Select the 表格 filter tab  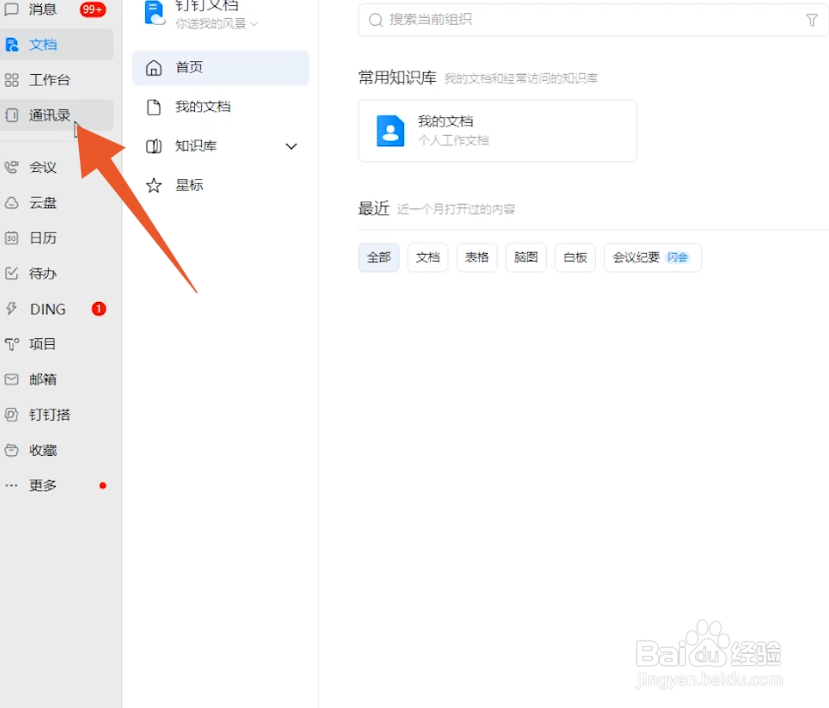[x=477, y=258]
